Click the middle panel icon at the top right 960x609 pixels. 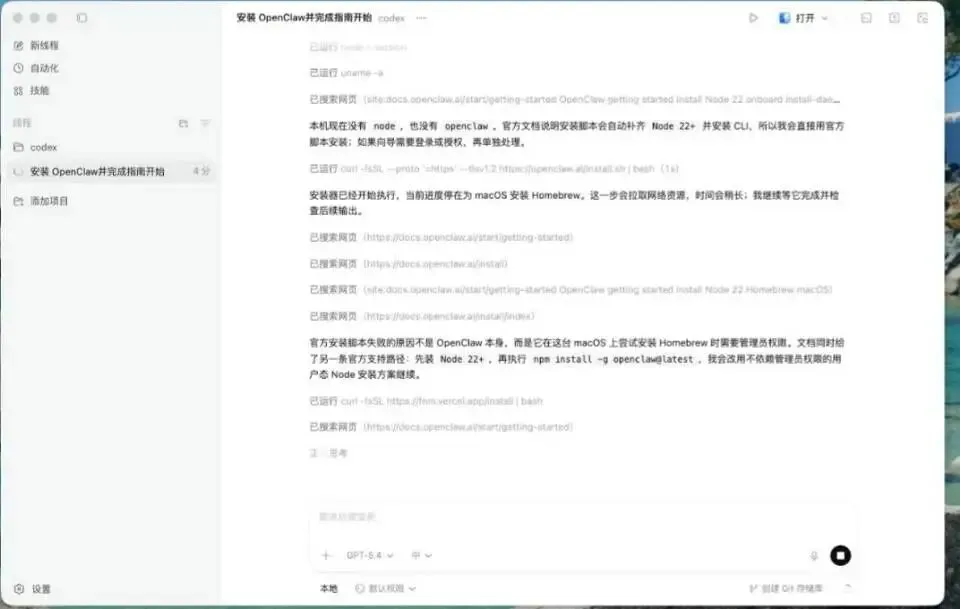894,18
